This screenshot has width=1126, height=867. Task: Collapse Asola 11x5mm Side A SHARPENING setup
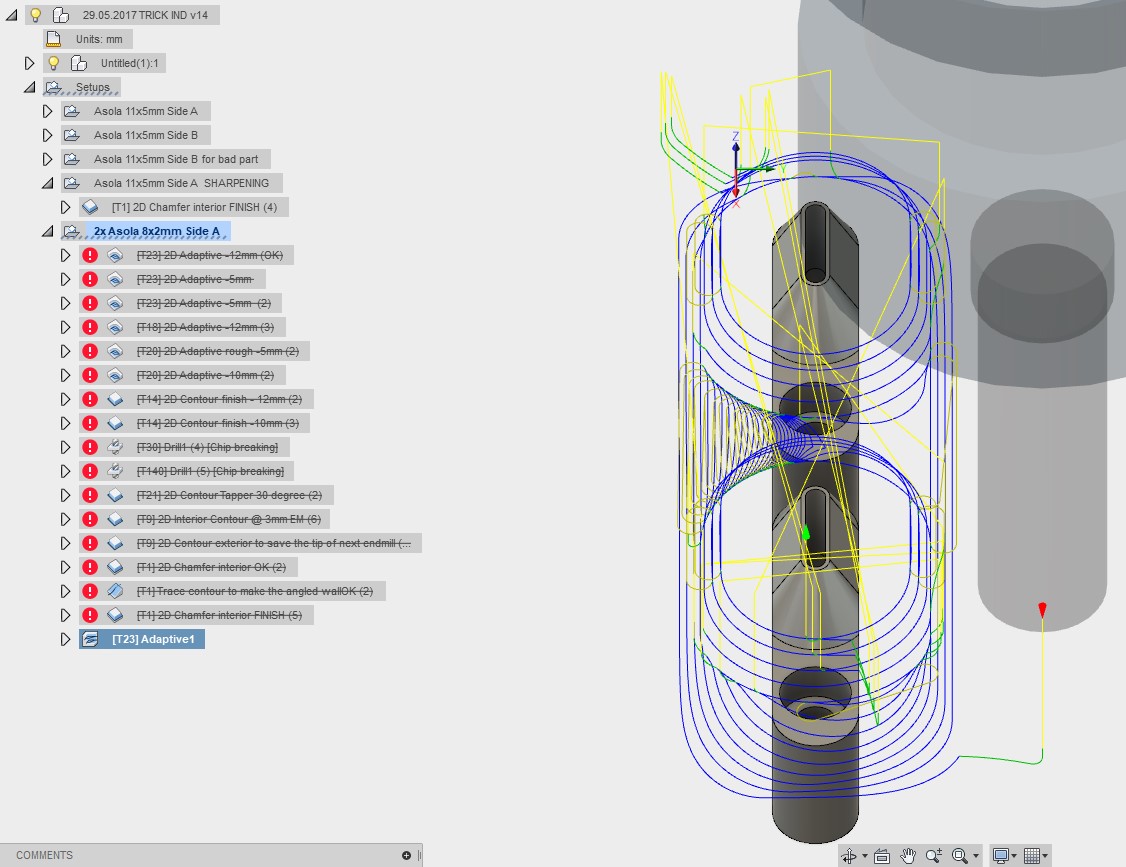click(47, 183)
